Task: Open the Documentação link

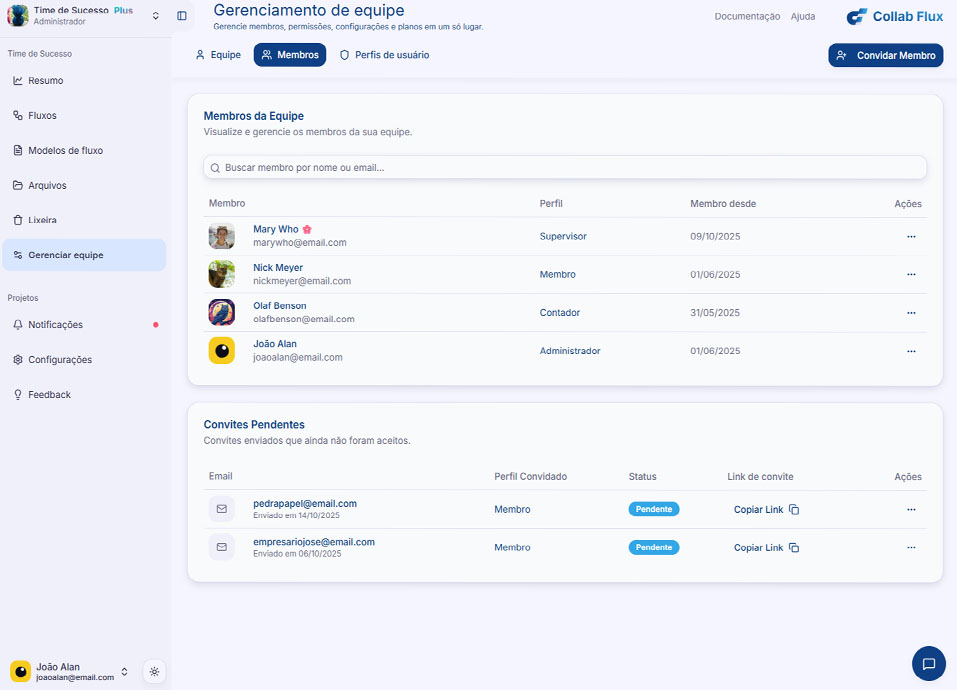Action: (747, 16)
